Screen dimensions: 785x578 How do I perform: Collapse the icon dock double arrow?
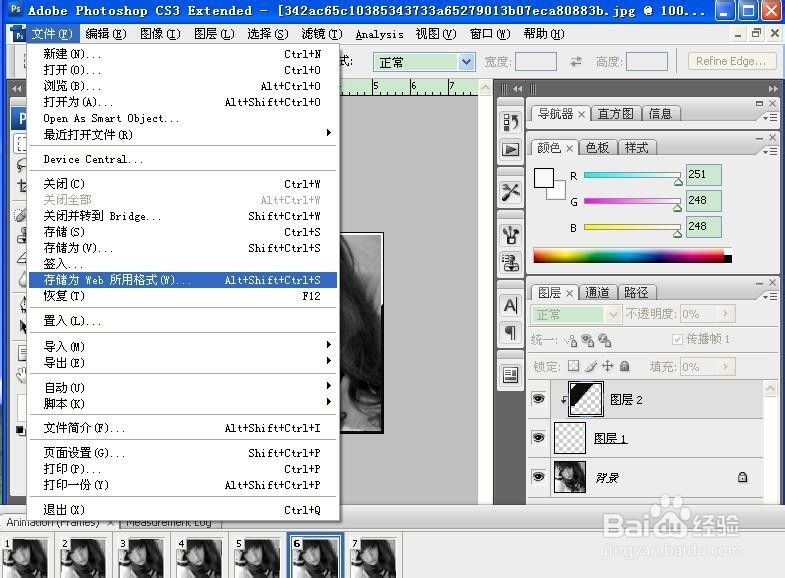point(517,89)
